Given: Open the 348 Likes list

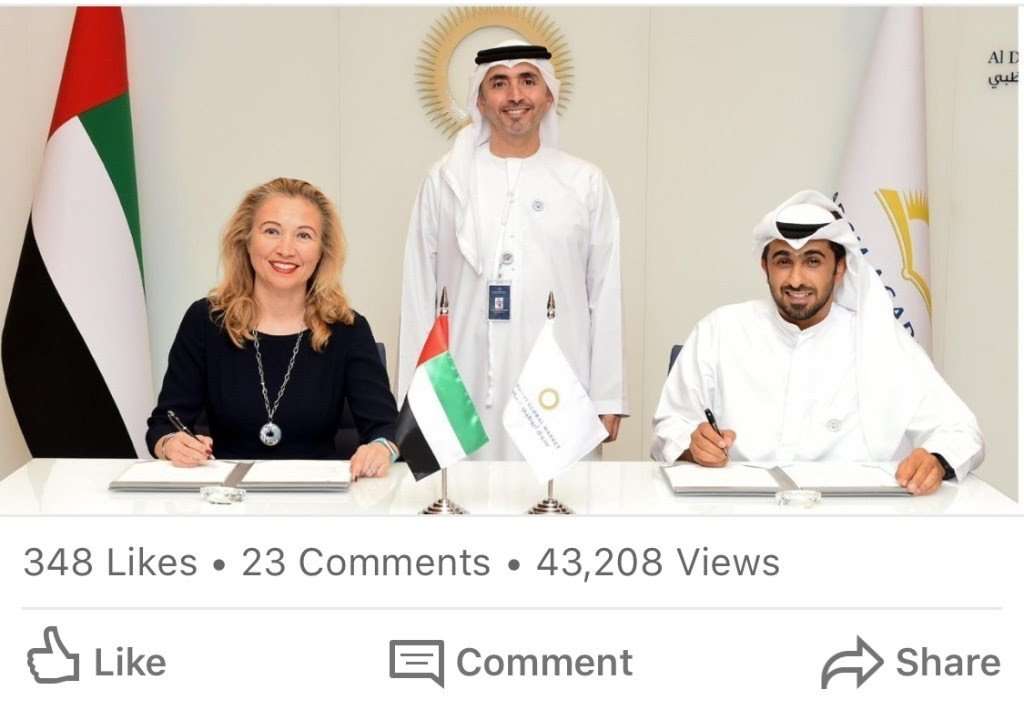Looking at the screenshot, I should (110, 562).
